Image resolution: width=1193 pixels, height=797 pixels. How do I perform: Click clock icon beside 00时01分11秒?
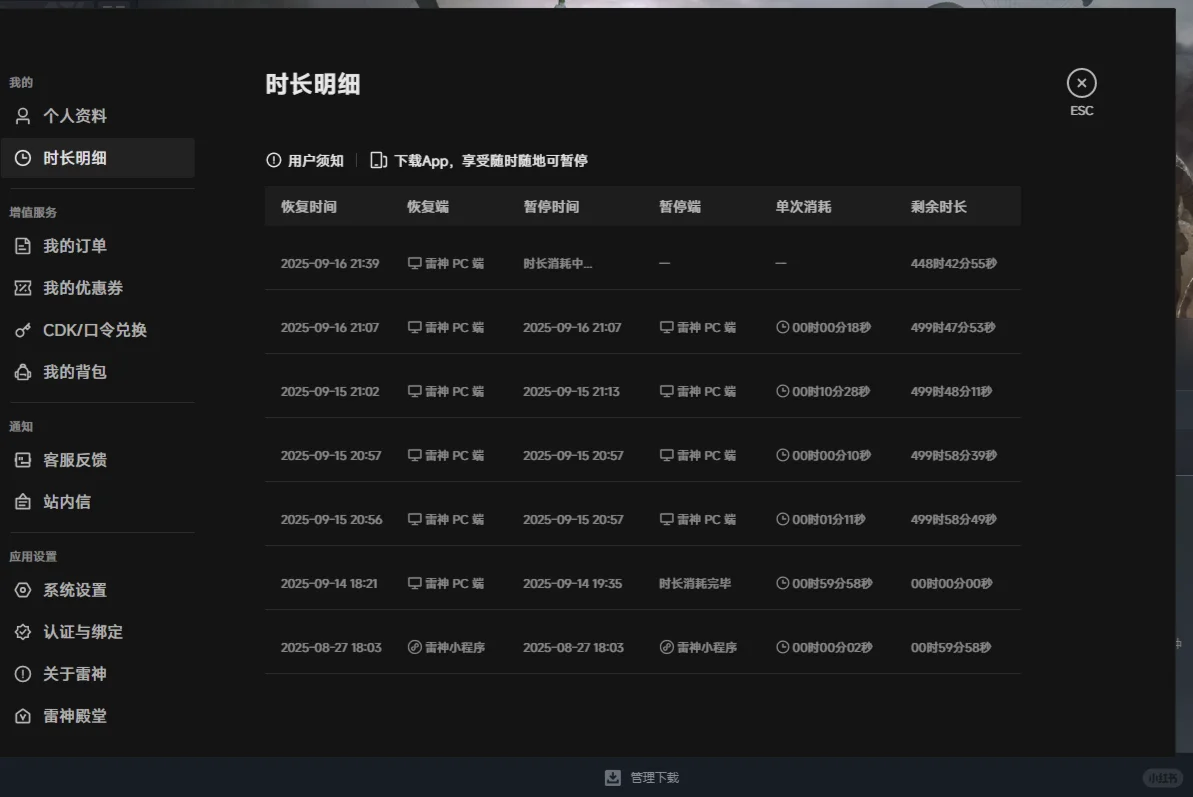(x=782, y=519)
